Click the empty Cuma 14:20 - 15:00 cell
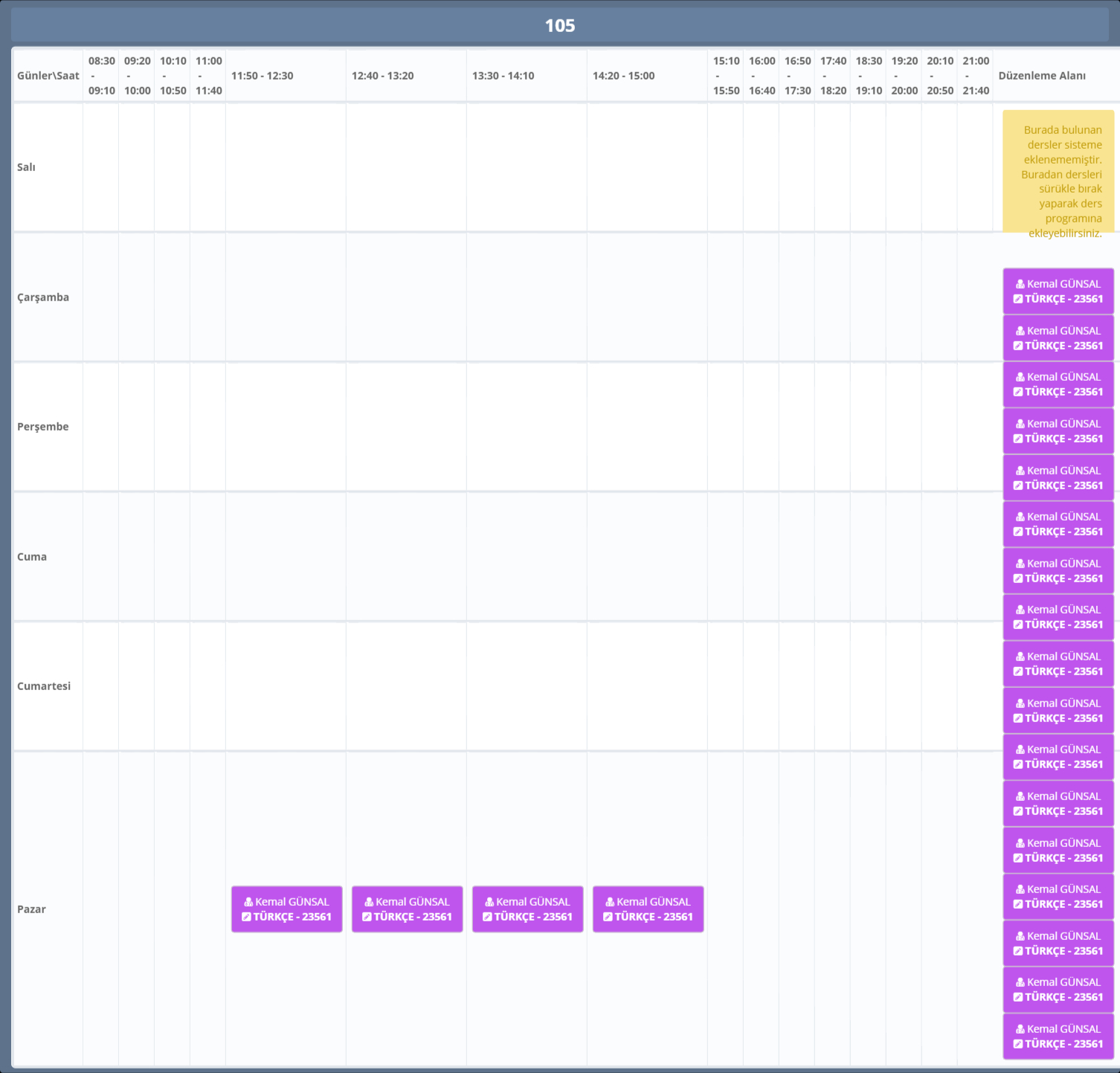Viewport: 1120px width, 1073px height. [x=647, y=556]
